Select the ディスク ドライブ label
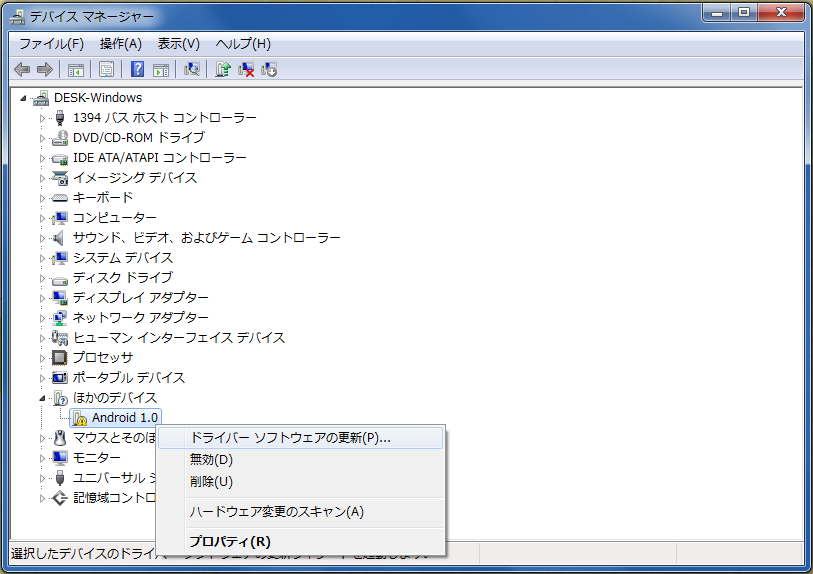813x574 pixels. pos(122,277)
